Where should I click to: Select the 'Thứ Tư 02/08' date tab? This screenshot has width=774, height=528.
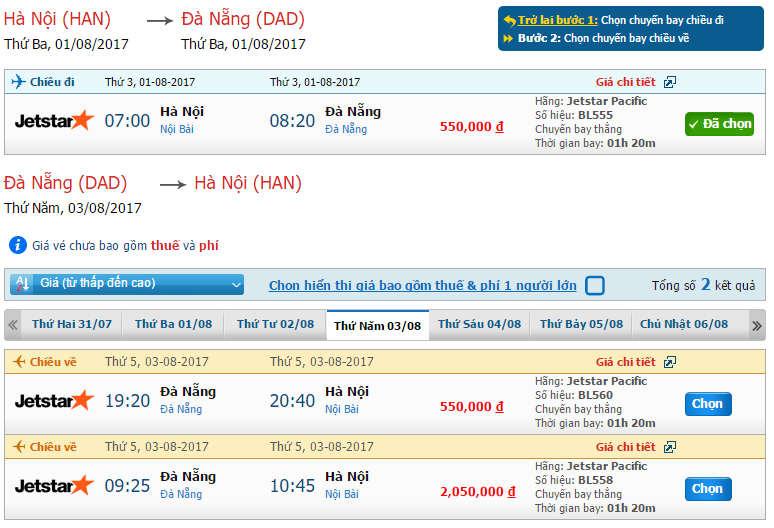click(x=275, y=324)
